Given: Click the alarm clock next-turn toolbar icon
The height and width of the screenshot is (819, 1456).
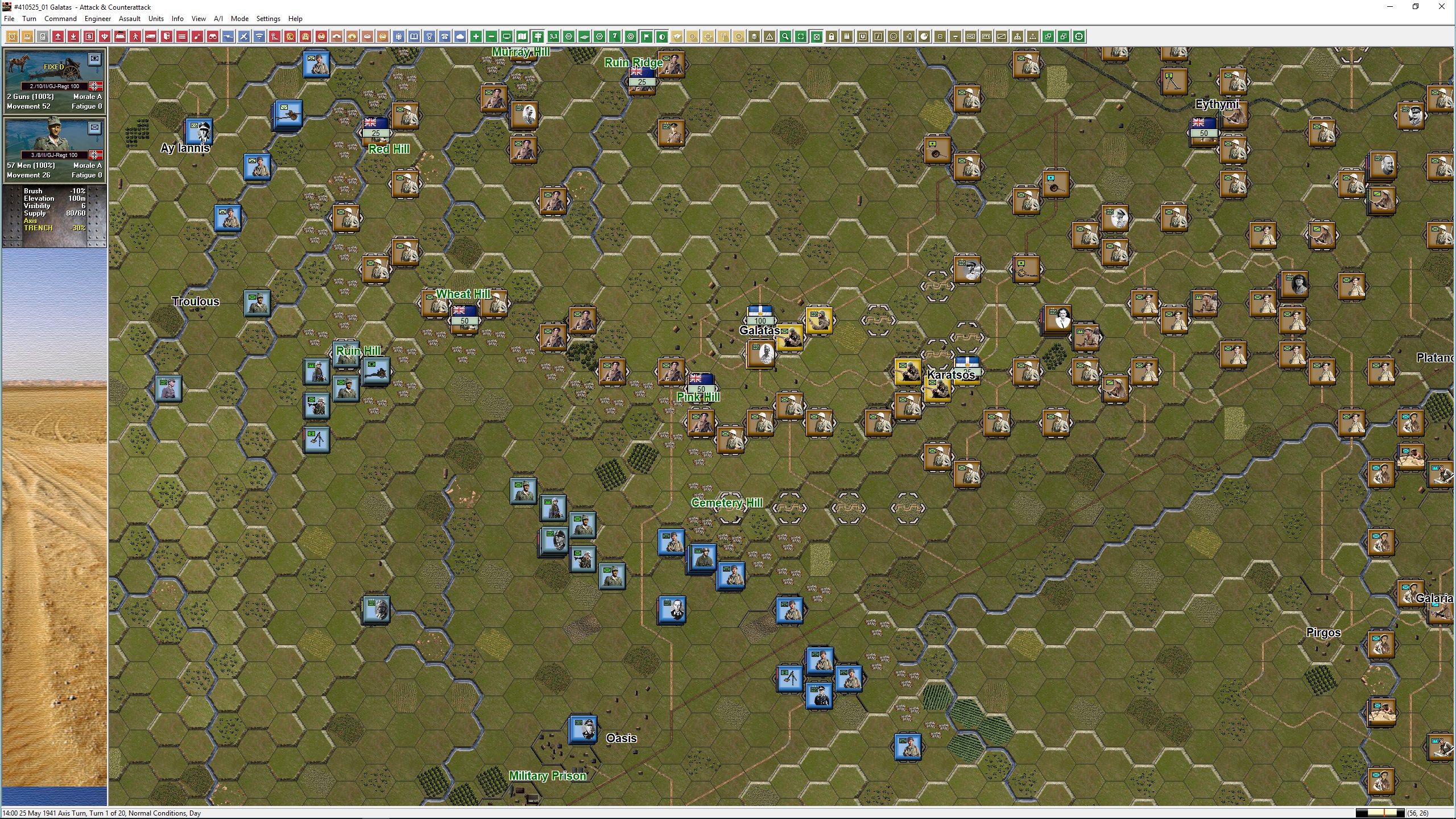Looking at the screenshot, I should pyautogui.click(x=12, y=37).
